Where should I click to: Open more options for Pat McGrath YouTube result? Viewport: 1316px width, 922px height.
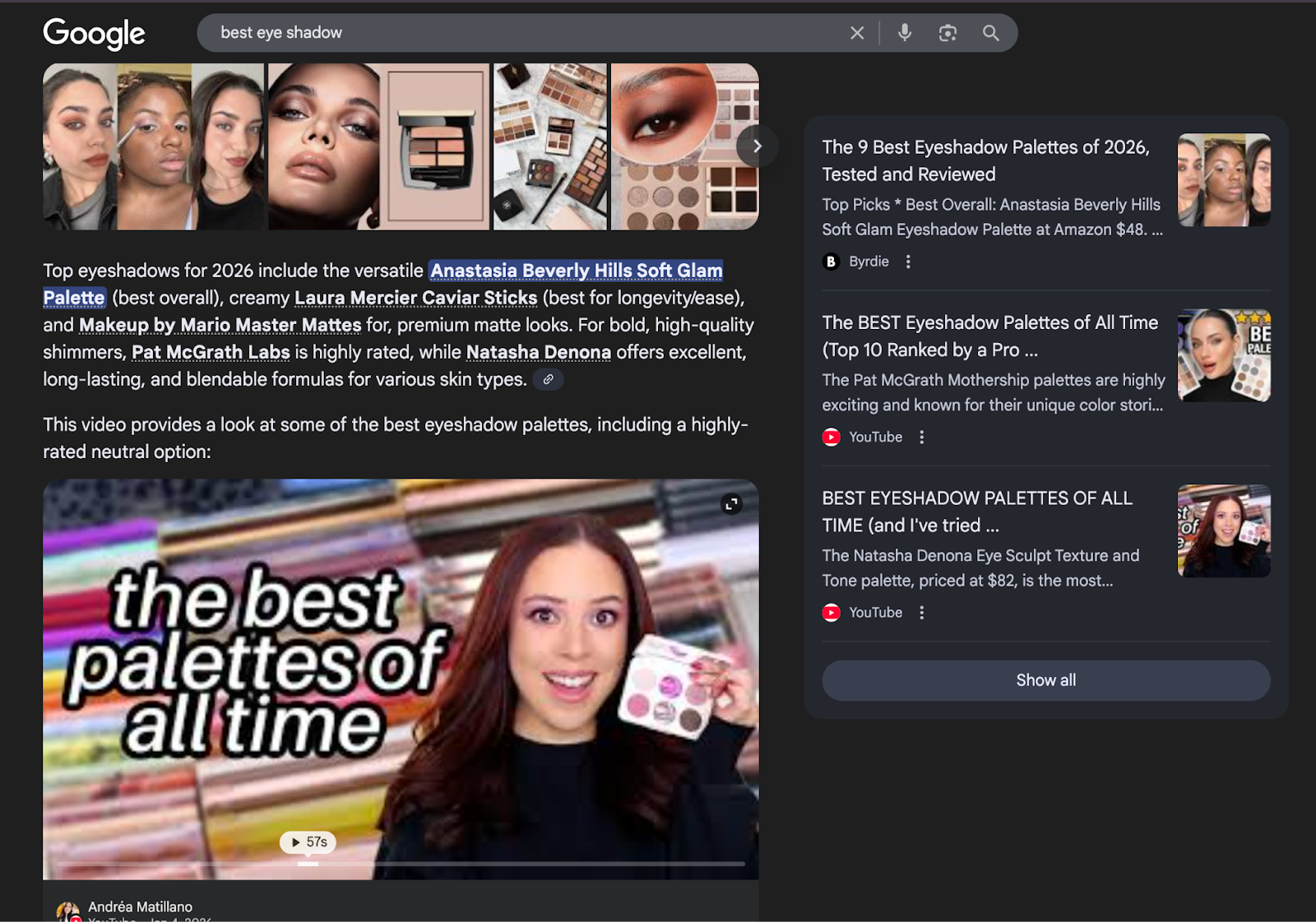[x=922, y=438]
